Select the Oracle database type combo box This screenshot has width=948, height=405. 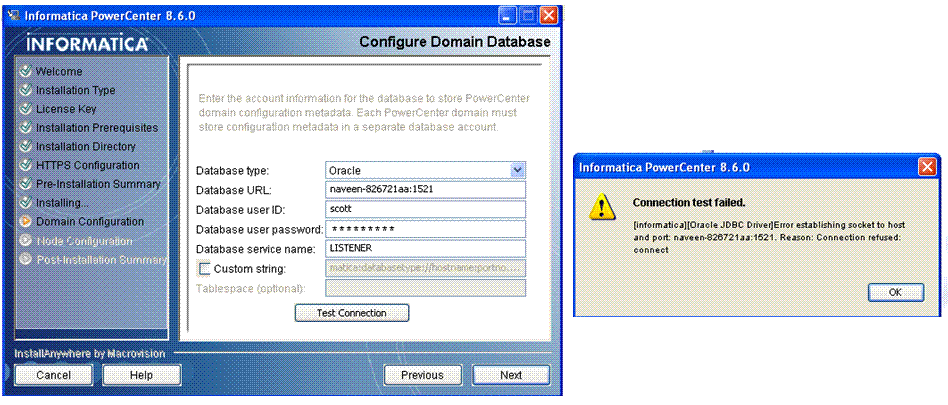coord(426,170)
